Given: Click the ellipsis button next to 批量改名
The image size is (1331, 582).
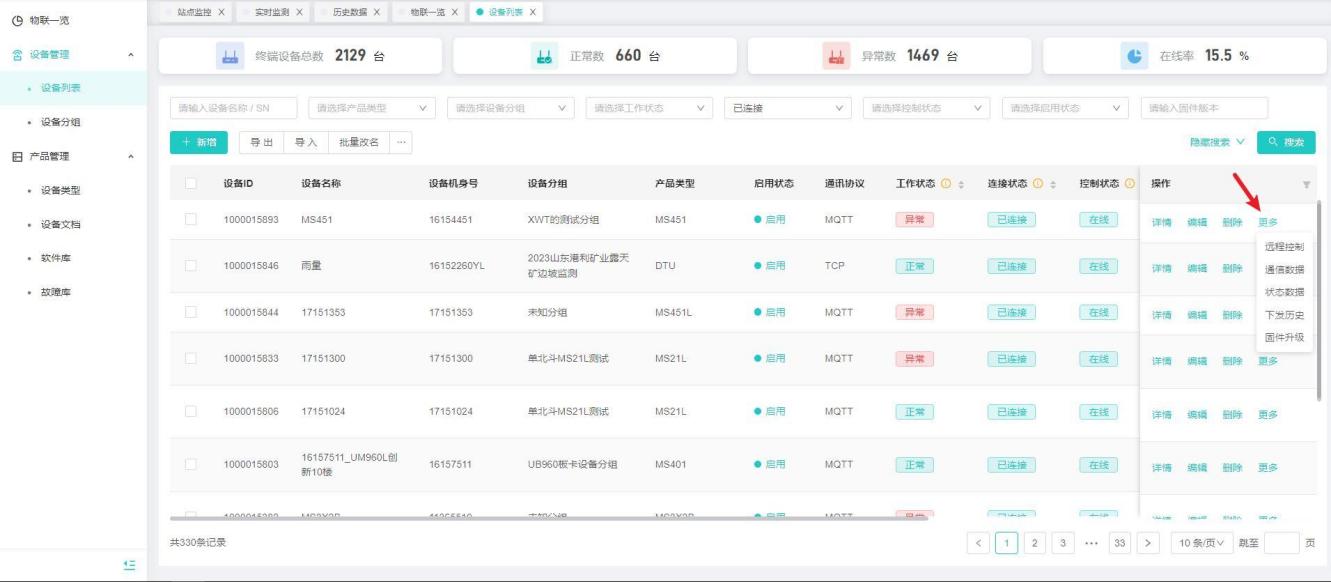Looking at the screenshot, I should (x=401, y=142).
